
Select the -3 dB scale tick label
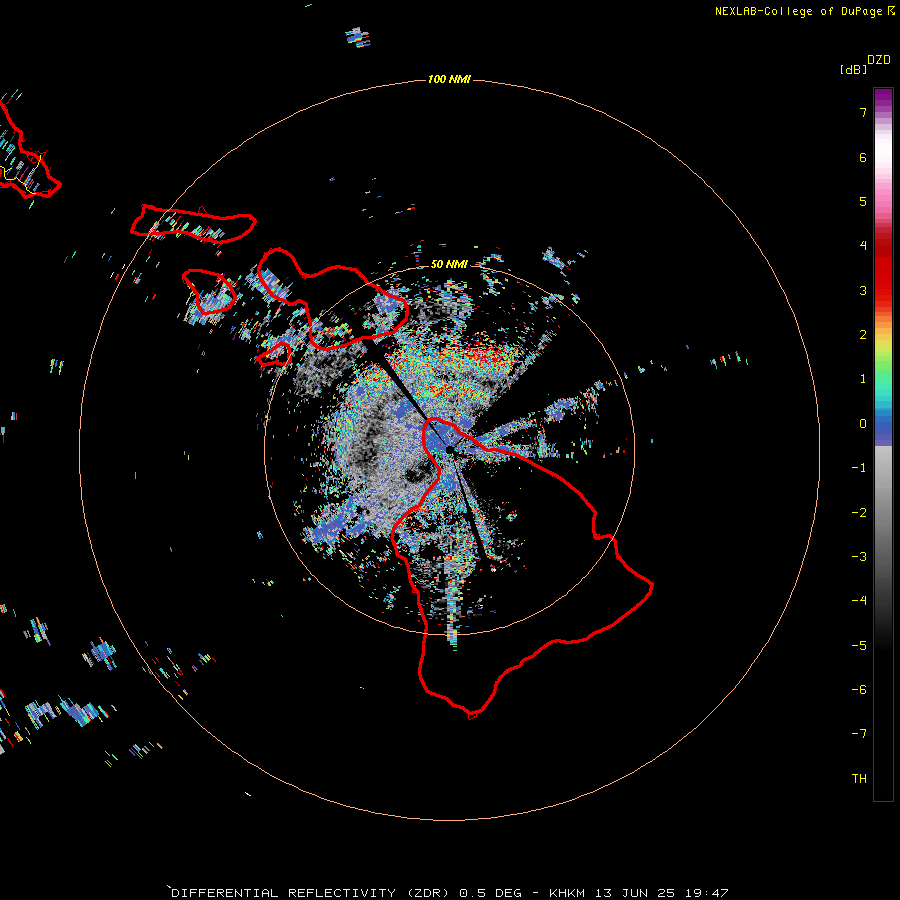click(x=859, y=557)
